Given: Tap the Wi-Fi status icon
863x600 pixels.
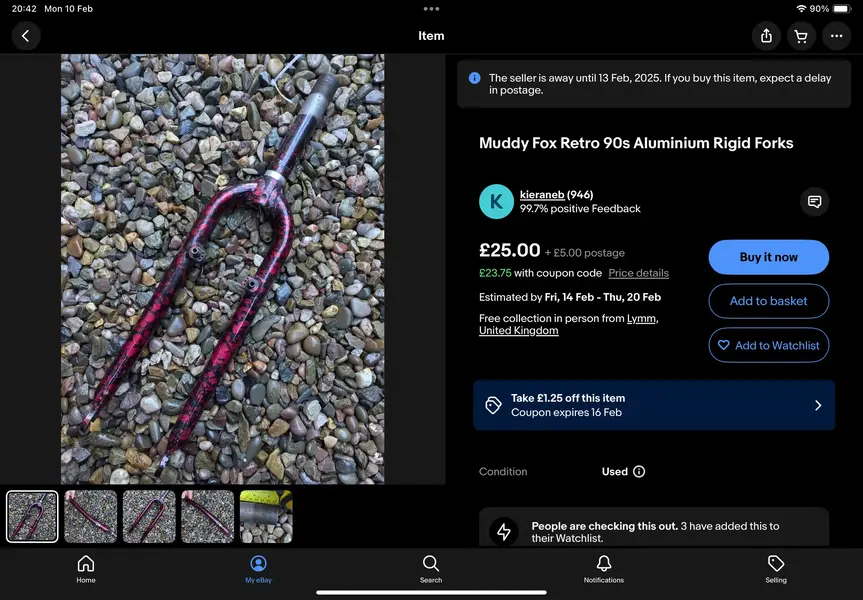Looking at the screenshot, I should [801, 9].
